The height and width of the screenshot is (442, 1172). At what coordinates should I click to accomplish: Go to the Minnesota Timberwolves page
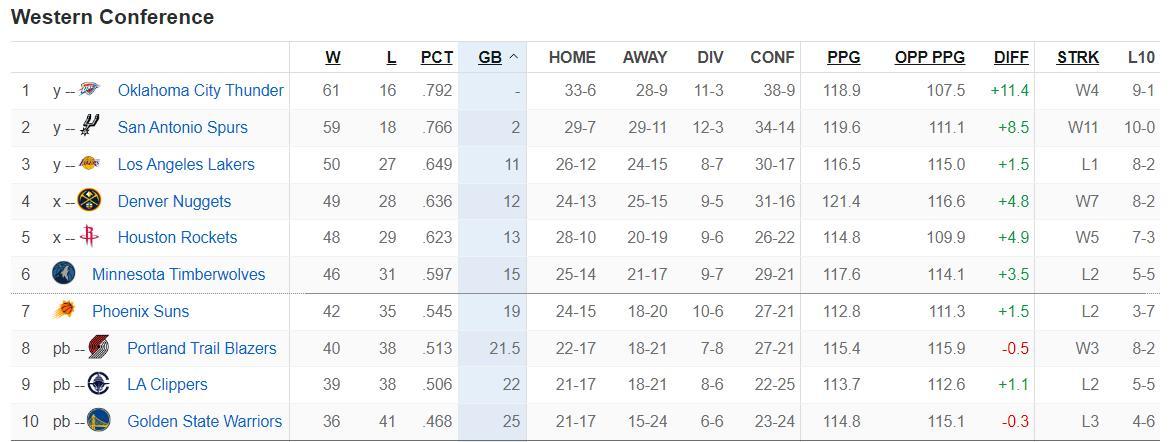178,274
